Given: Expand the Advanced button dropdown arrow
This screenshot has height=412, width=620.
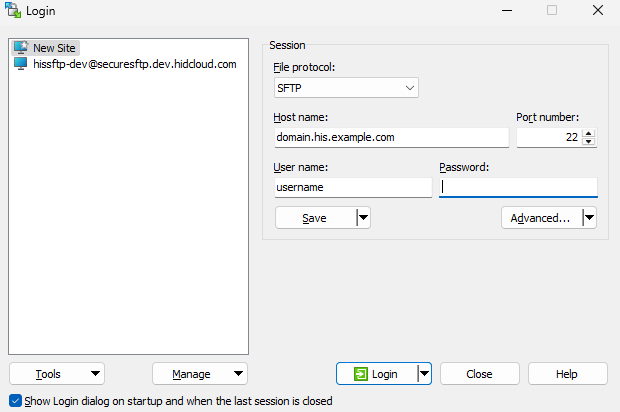Looking at the screenshot, I should tap(589, 217).
